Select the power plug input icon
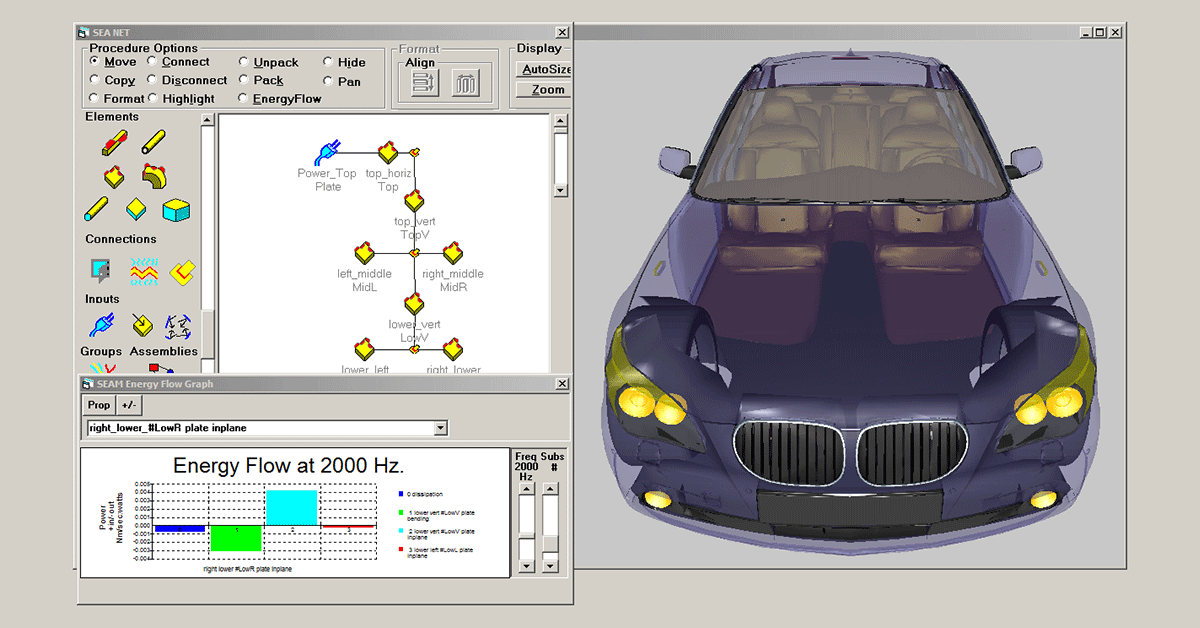The height and width of the screenshot is (628, 1200). [102, 323]
